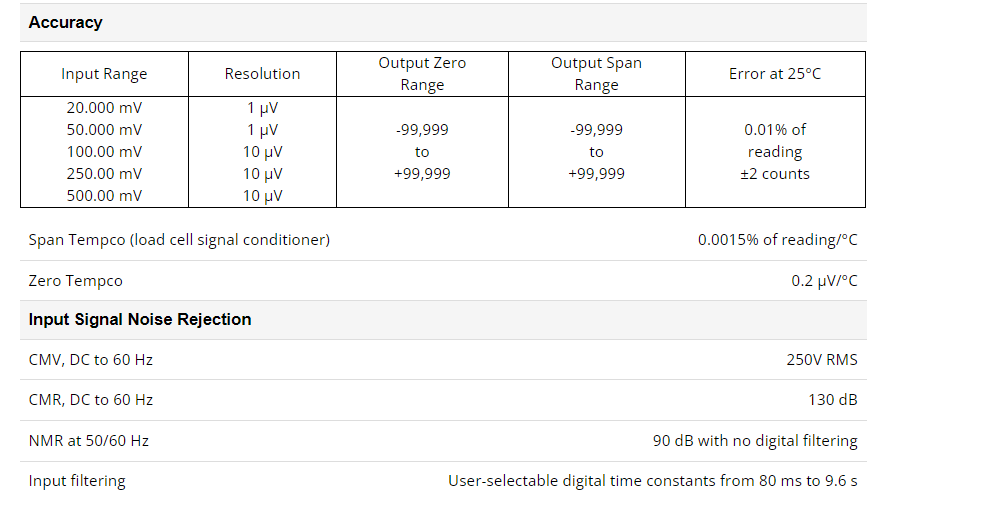Screen dimensions: 992x527
Task: Click the 0.01% of reading error cell
Action: tap(775, 152)
